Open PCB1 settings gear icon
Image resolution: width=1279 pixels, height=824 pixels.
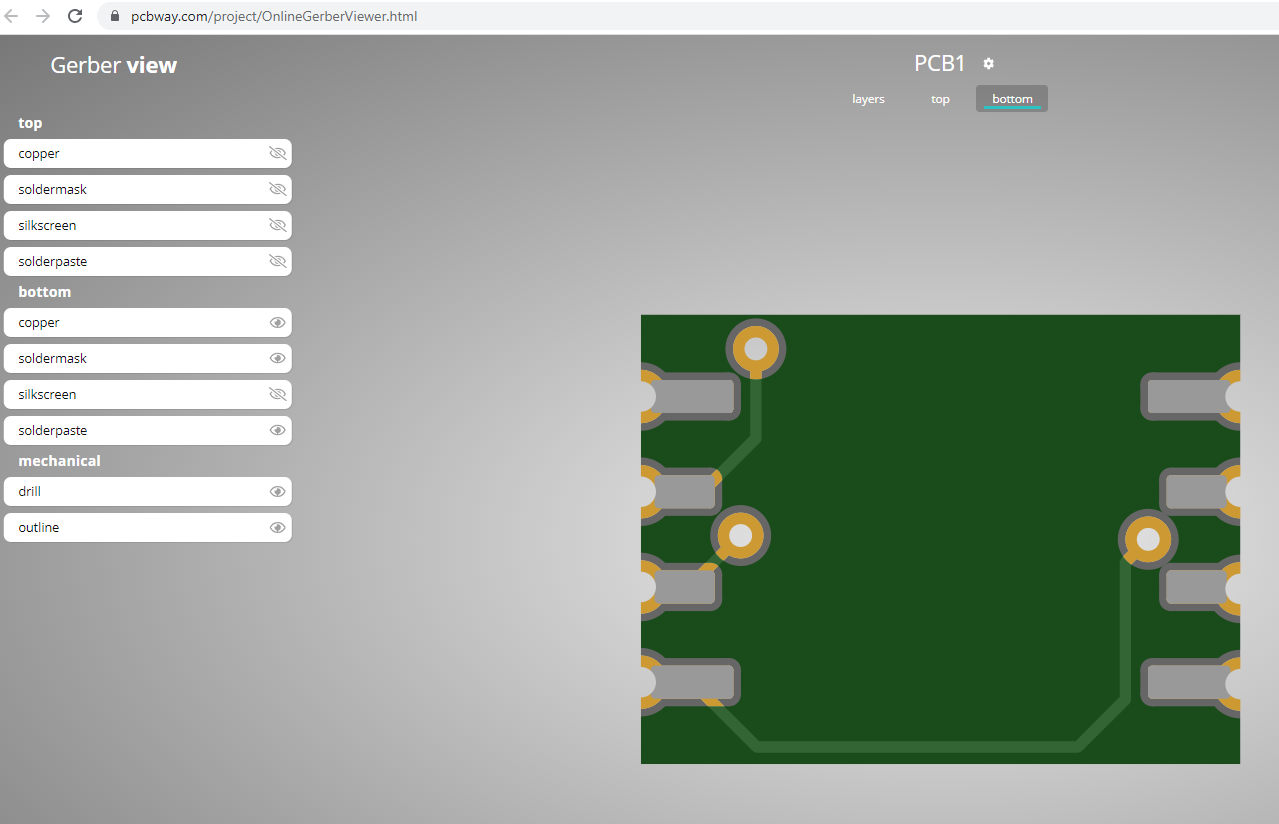(x=989, y=64)
